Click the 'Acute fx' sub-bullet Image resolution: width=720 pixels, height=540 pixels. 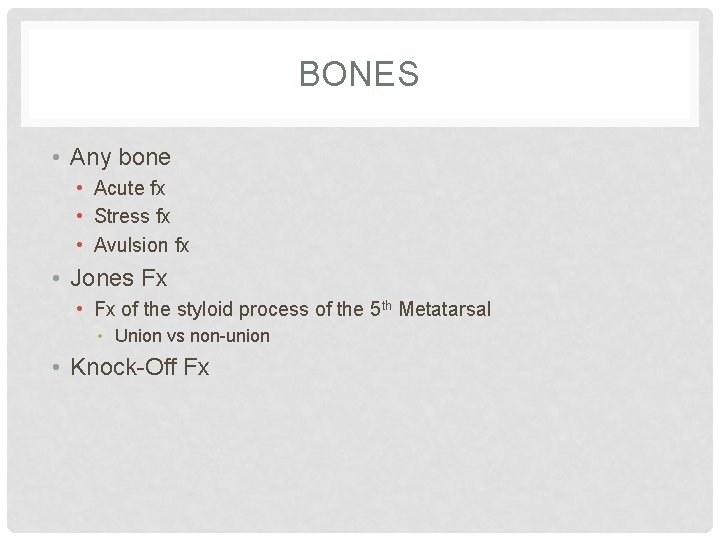[x=129, y=188]
